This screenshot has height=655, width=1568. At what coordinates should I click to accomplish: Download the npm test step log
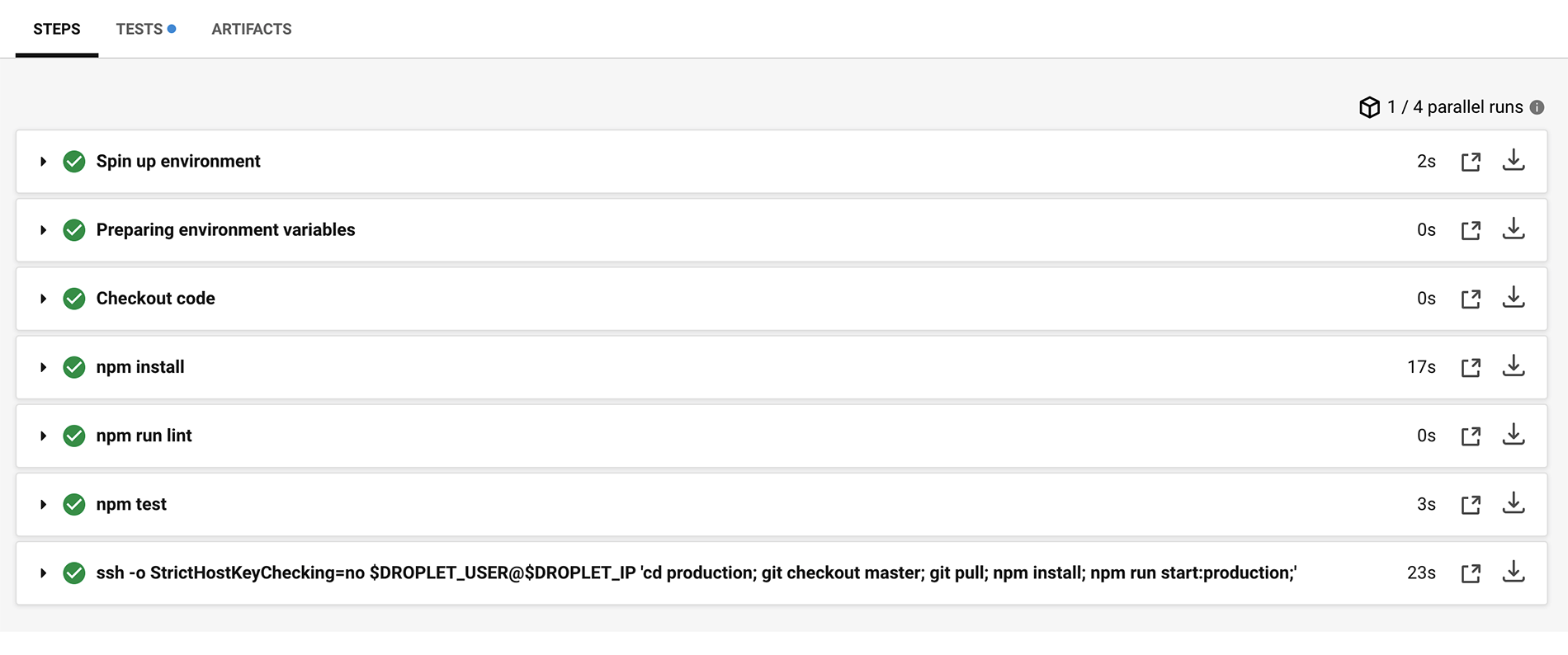tap(1514, 502)
